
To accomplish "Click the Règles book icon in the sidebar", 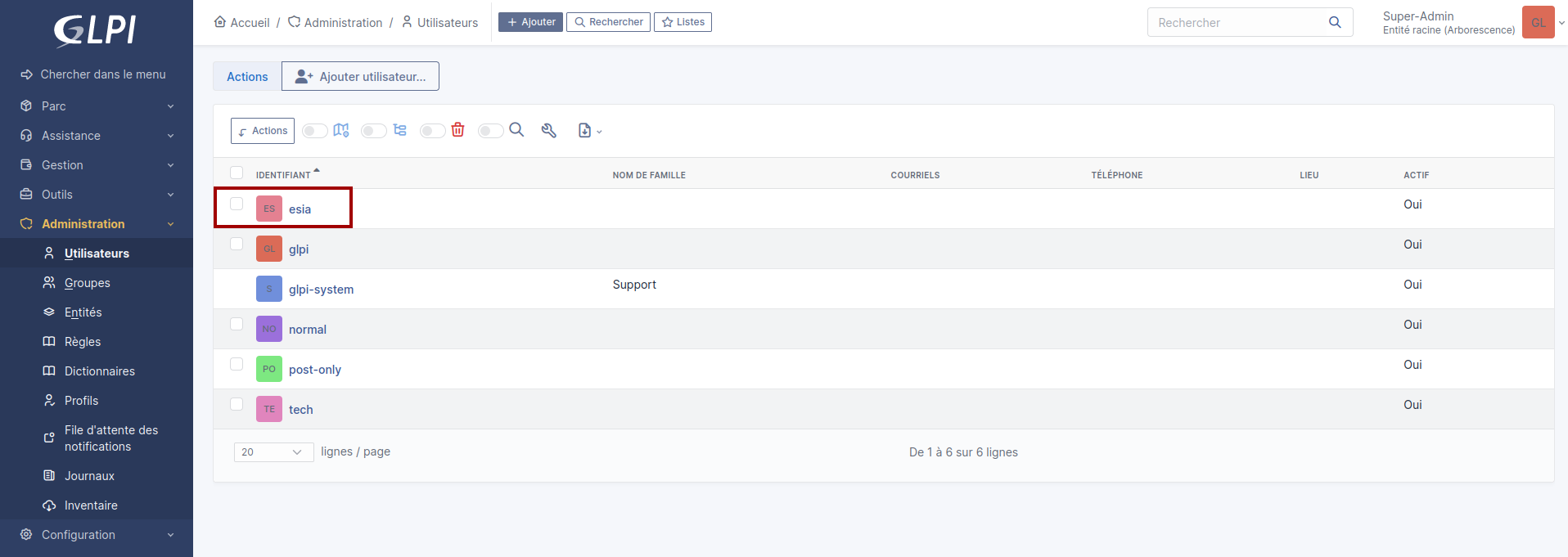I will click(x=49, y=341).
